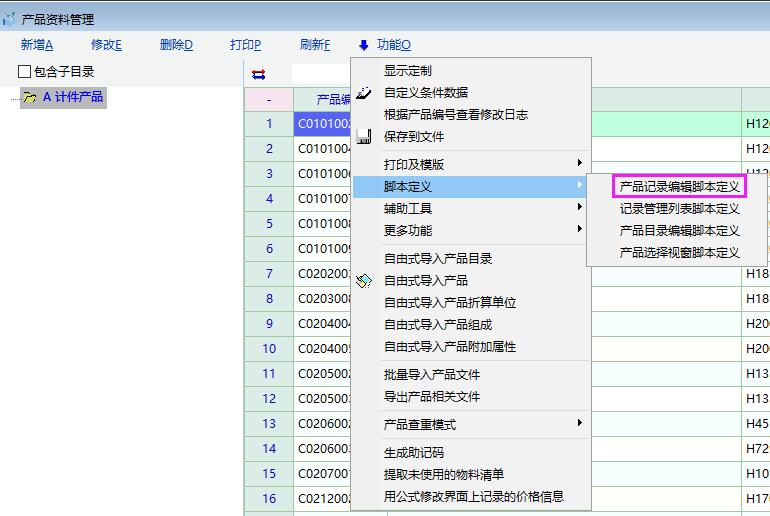Click the pencil icon beside 自定义条件数据
770x516 pixels.
[x=364, y=93]
